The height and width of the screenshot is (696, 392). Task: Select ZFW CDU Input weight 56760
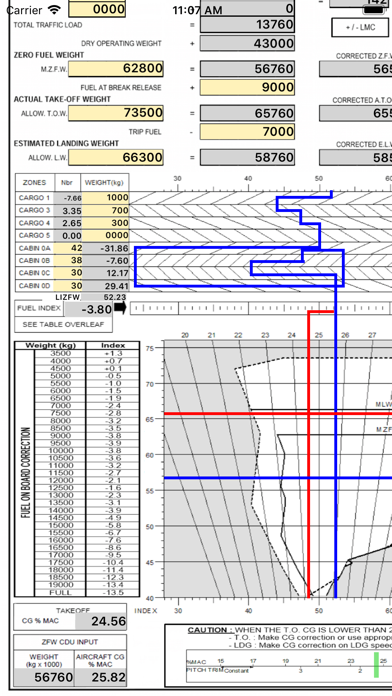(x=44, y=677)
